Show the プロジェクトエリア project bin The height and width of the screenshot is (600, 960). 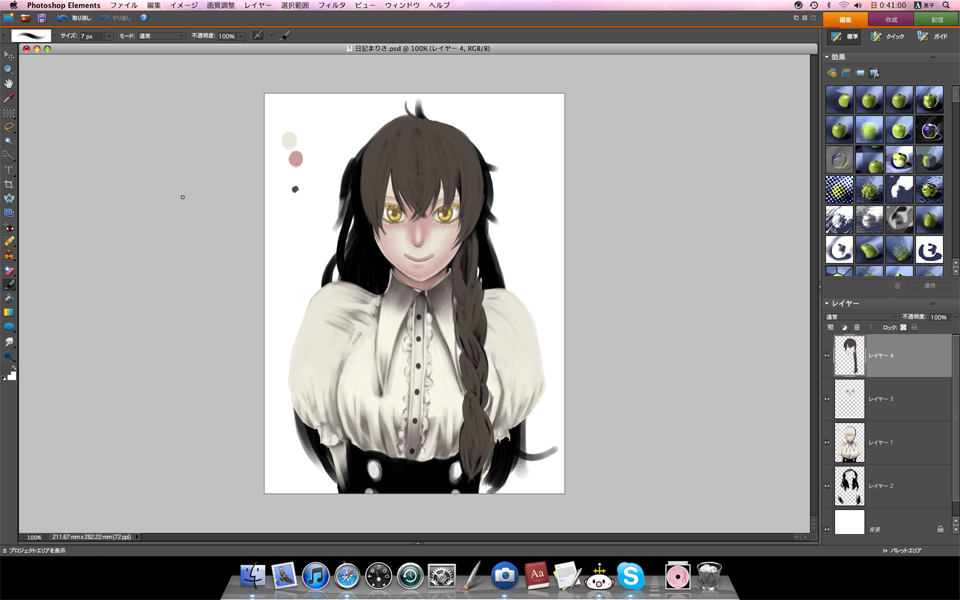pos(34,550)
